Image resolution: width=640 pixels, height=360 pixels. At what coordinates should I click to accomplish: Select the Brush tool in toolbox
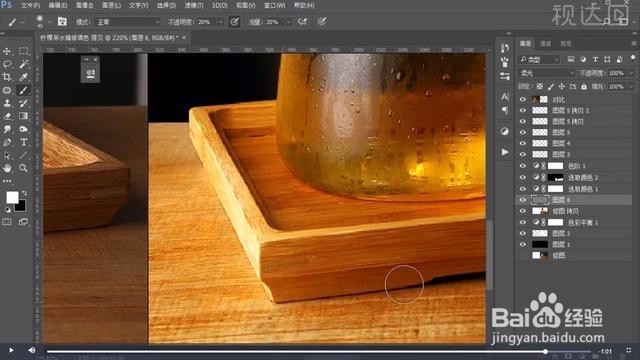point(23,90)
